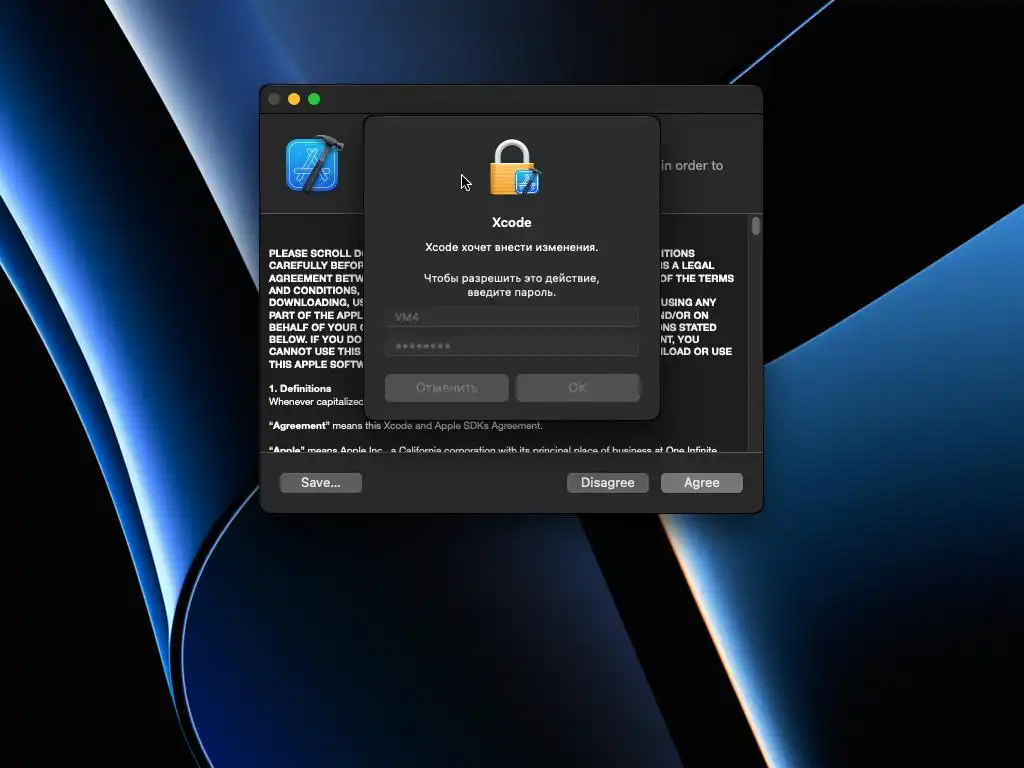This screenshot has width=1024, height=768.
Task: Save the license agreement with Save...
Action: pos(321,483)
